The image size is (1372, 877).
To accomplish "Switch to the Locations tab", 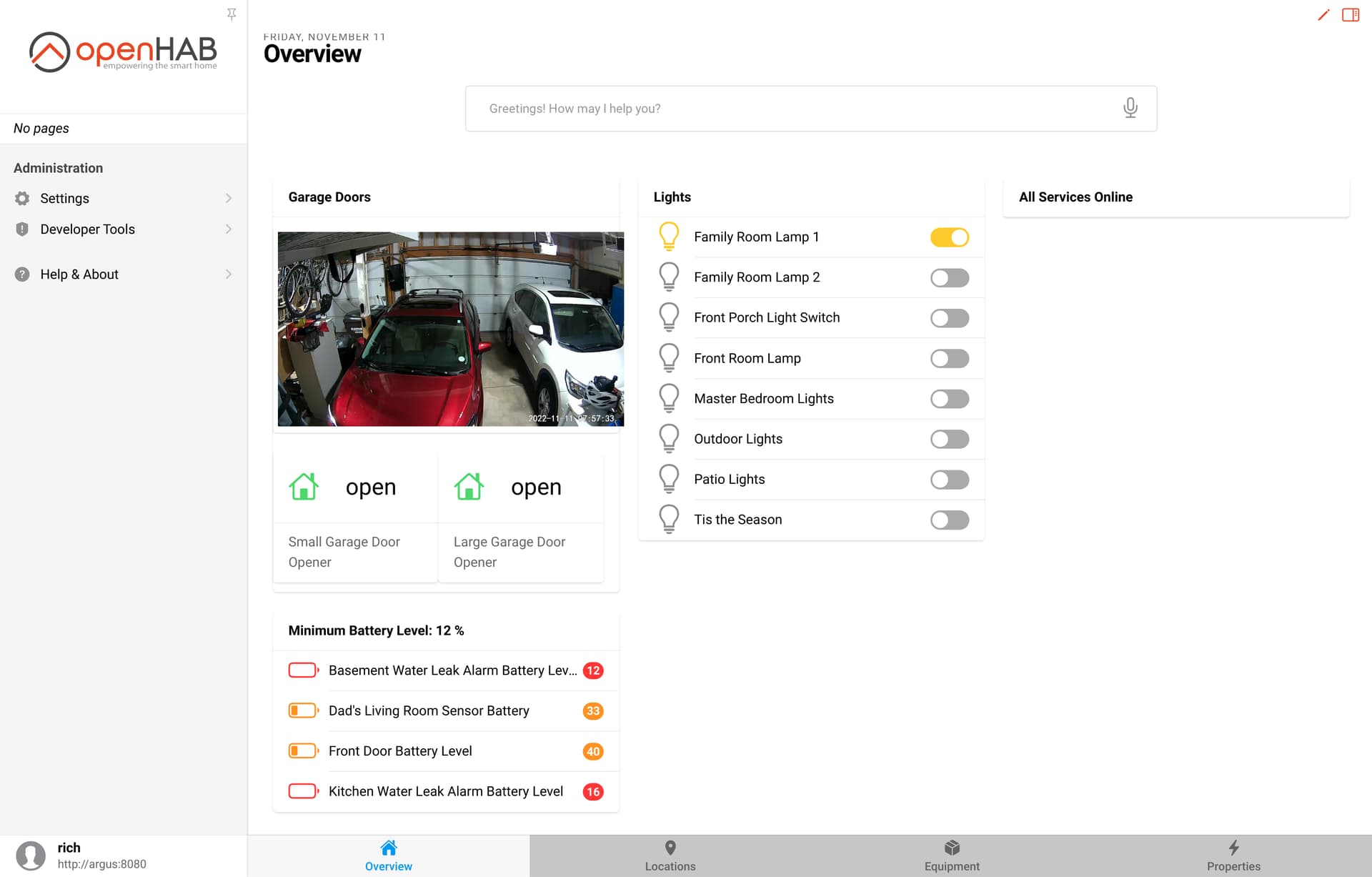I will (x=670, y=855).
